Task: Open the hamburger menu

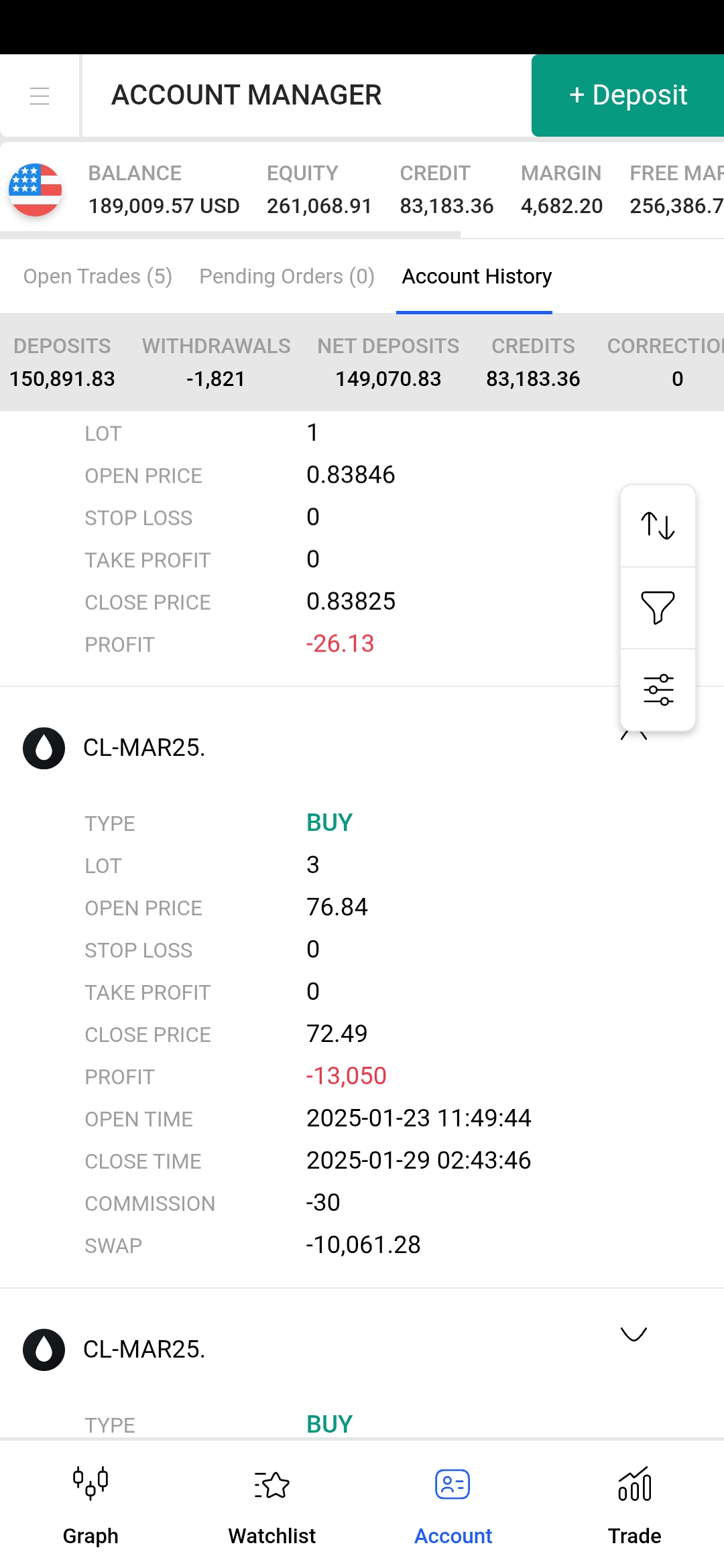Action: [40, 96]
